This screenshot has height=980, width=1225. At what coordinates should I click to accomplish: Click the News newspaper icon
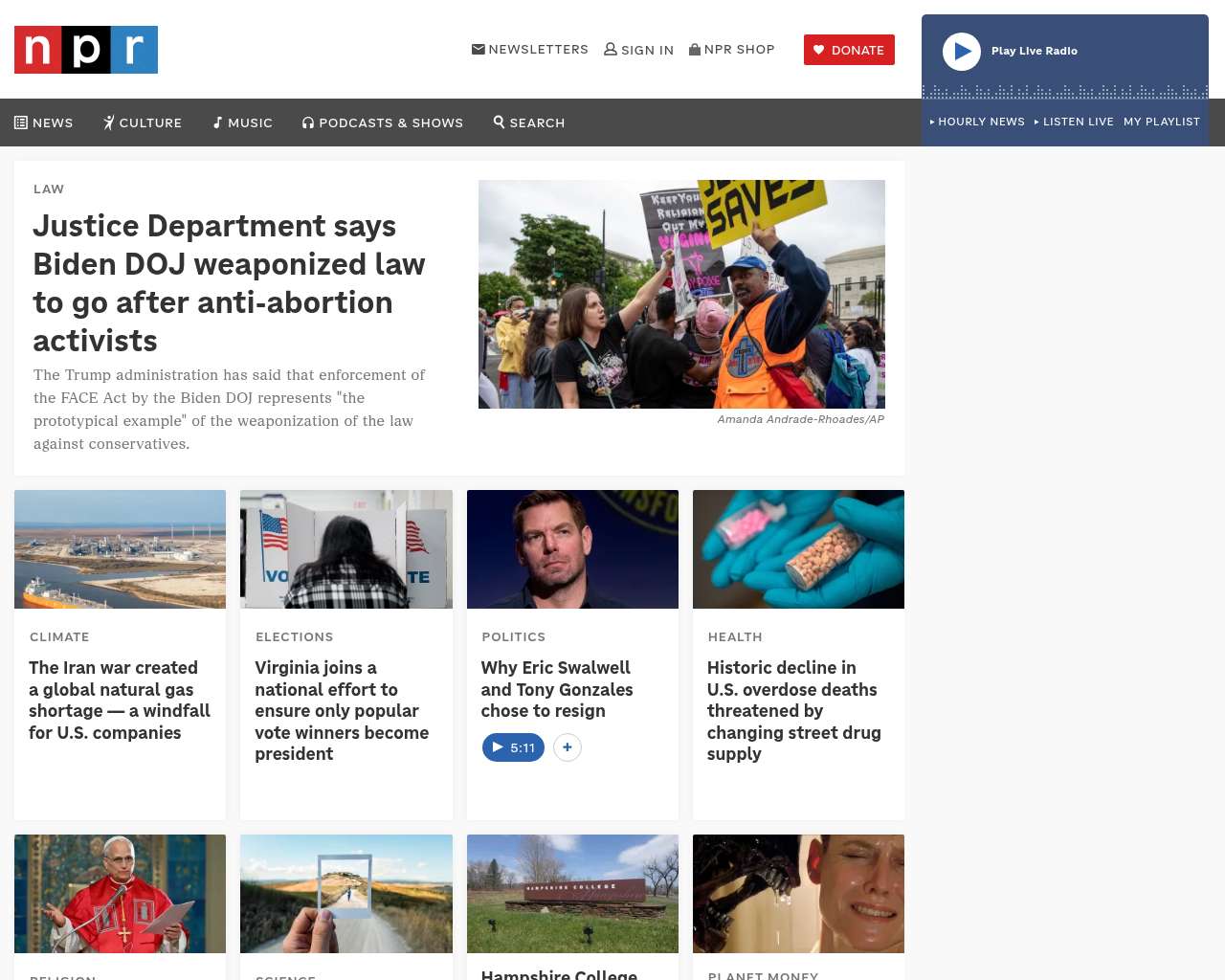(21, 122)
